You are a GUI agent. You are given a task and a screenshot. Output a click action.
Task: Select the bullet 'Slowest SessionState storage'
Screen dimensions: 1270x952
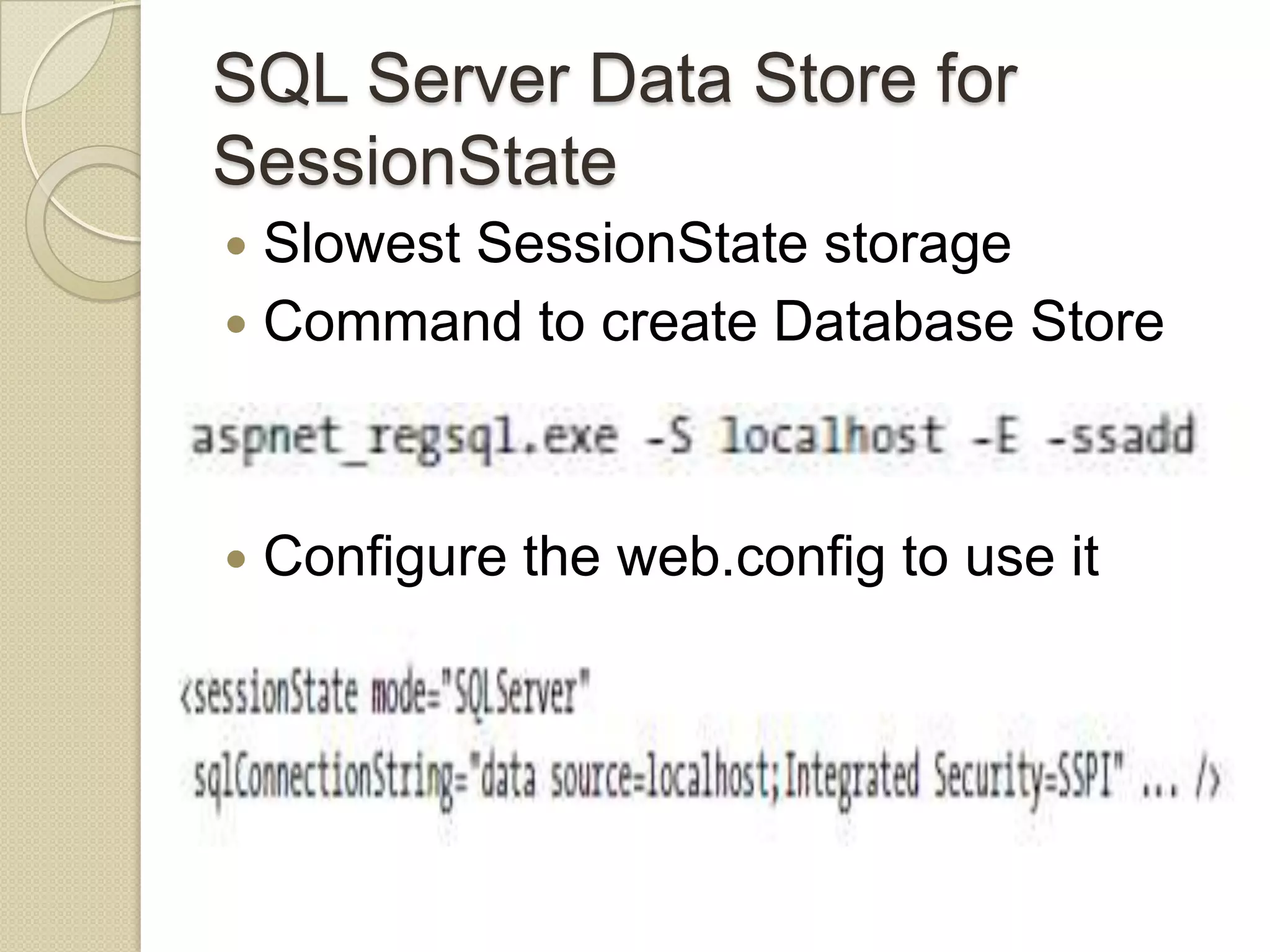coord(637,244)
